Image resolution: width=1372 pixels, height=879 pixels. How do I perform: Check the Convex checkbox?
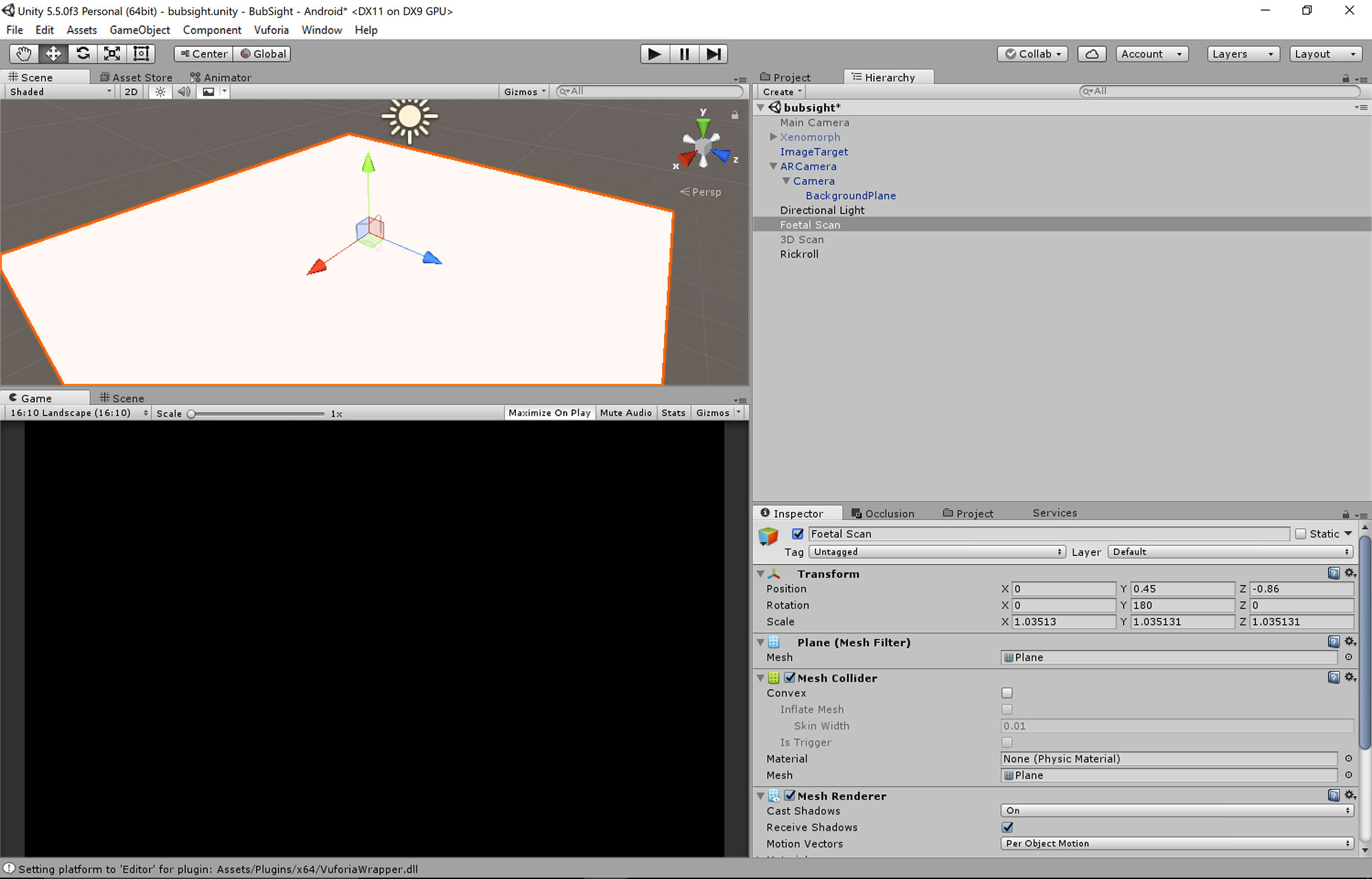click(x=1006, y=693)
